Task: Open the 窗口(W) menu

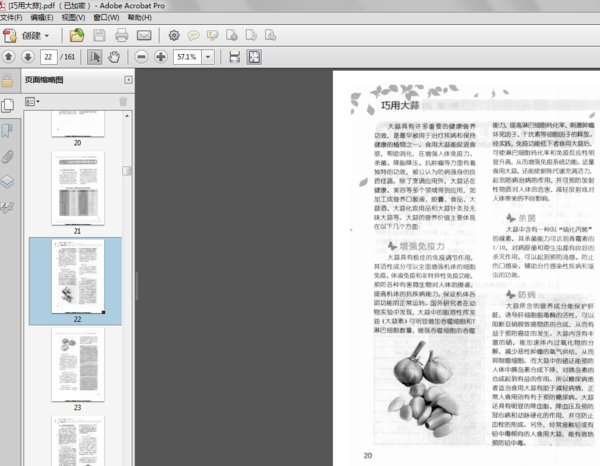Action: tap(106, 18)
